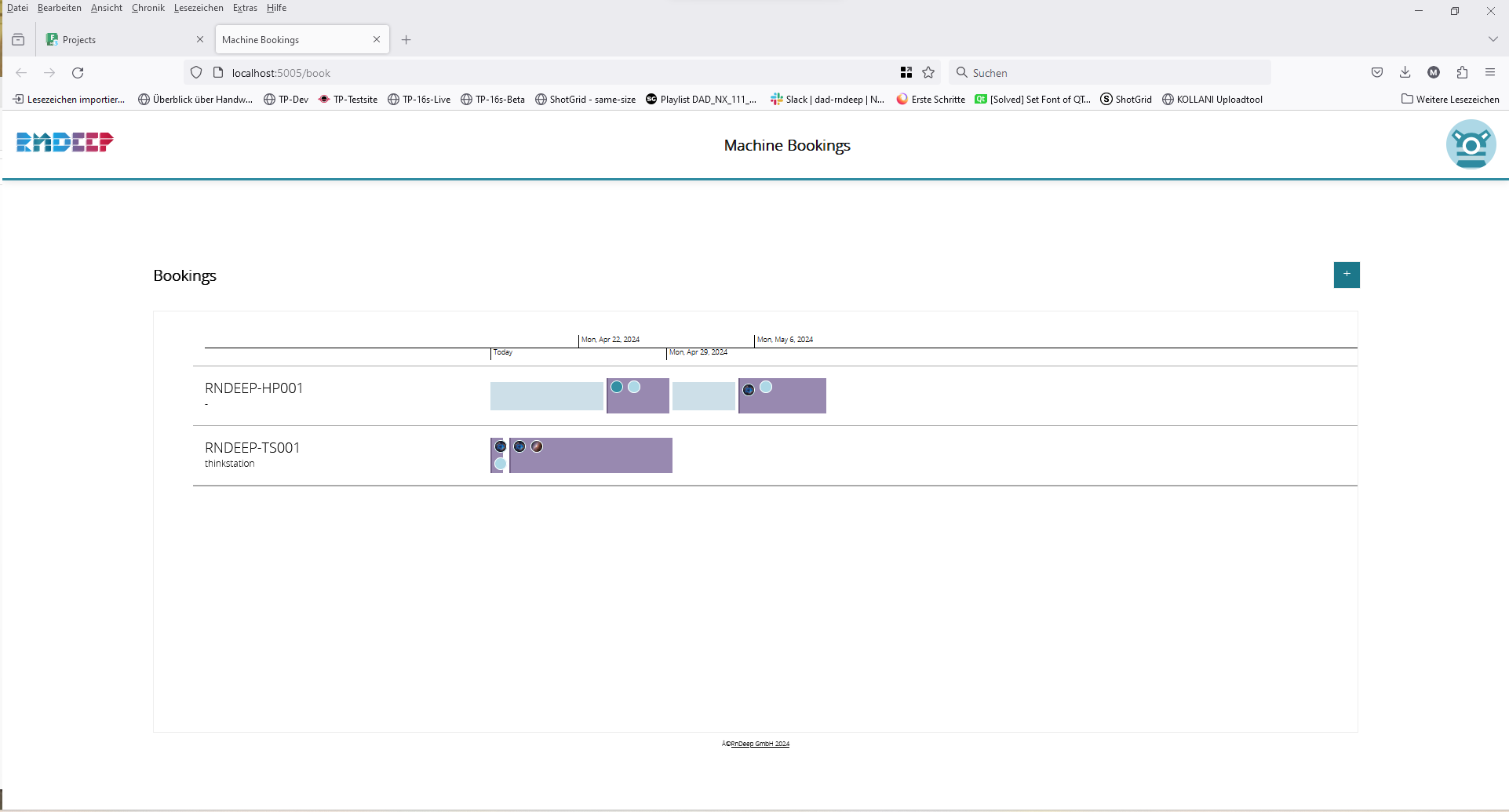
Task: Bookmark this page with the star icon
Action: pyautogui.click(x=928, y=73)
